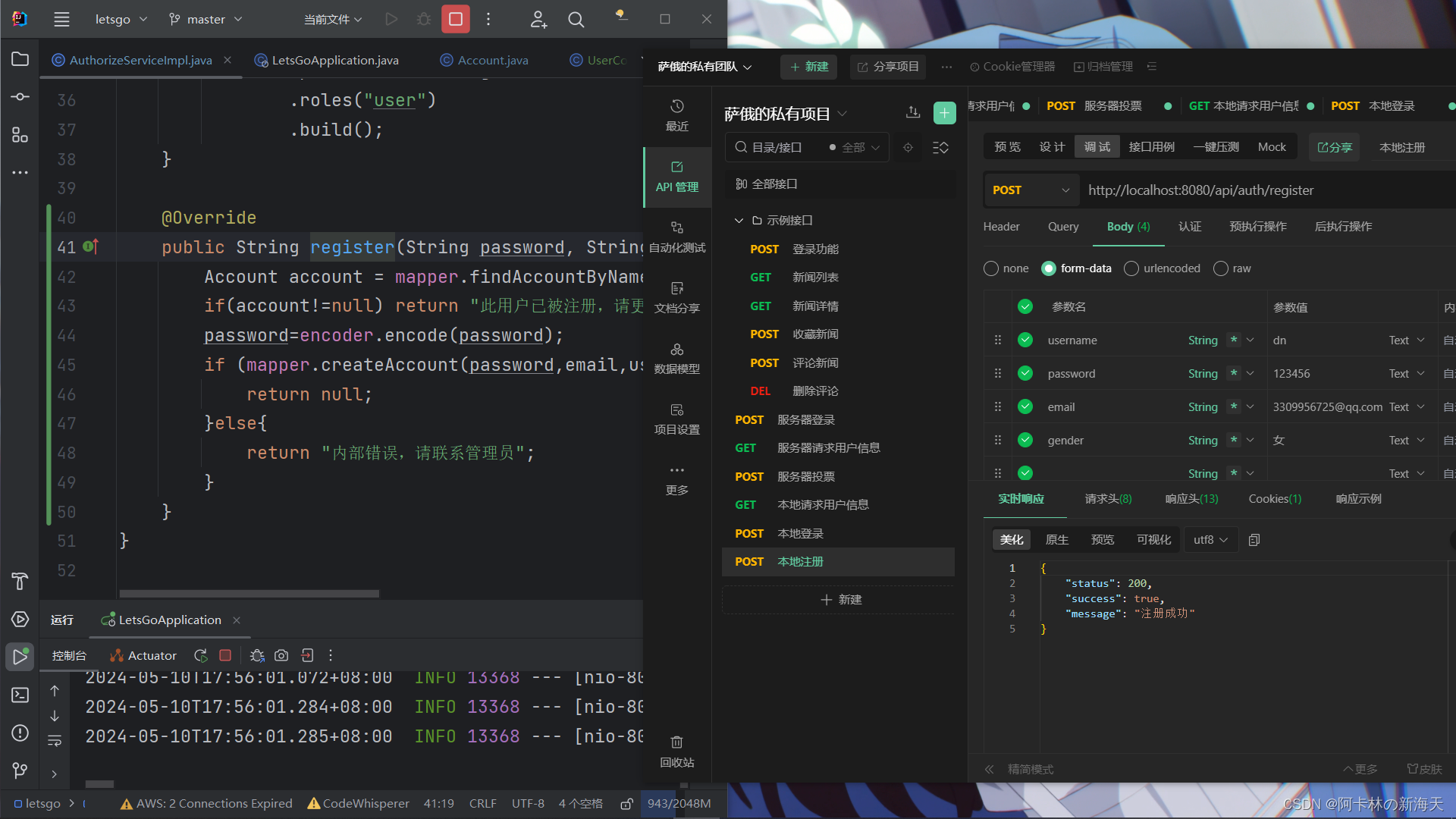Open the master branch dropdown
1456x819 pixels.
[x=206, y=20]
